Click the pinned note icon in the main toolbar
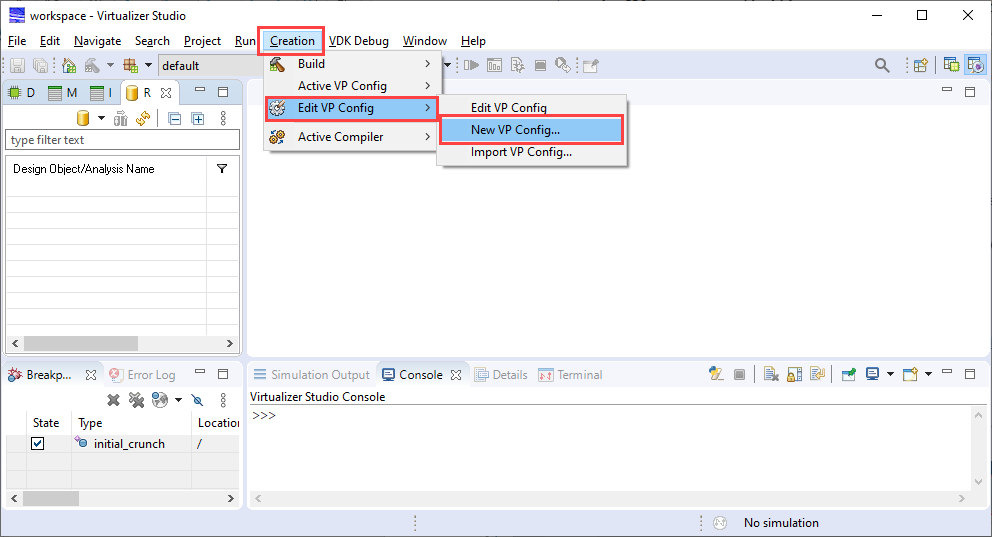Viewport: 992px width, 537px height. [590, 65]
